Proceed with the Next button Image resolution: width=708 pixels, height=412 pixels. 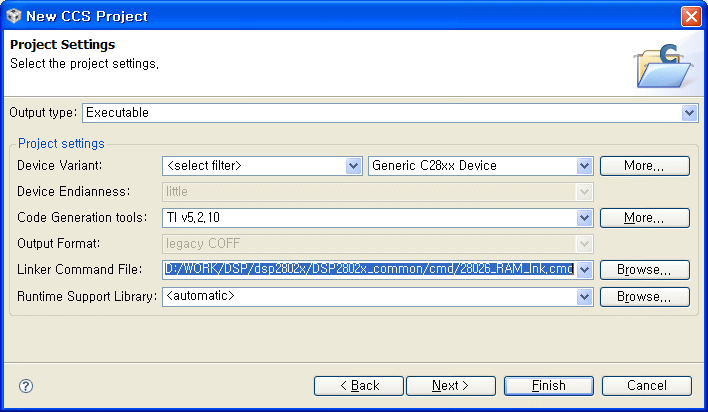(x=451, y=386)
